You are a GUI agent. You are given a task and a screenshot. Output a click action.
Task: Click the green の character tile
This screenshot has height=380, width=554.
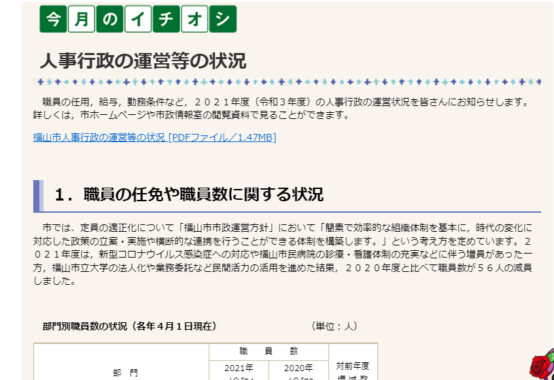point(110,19)
